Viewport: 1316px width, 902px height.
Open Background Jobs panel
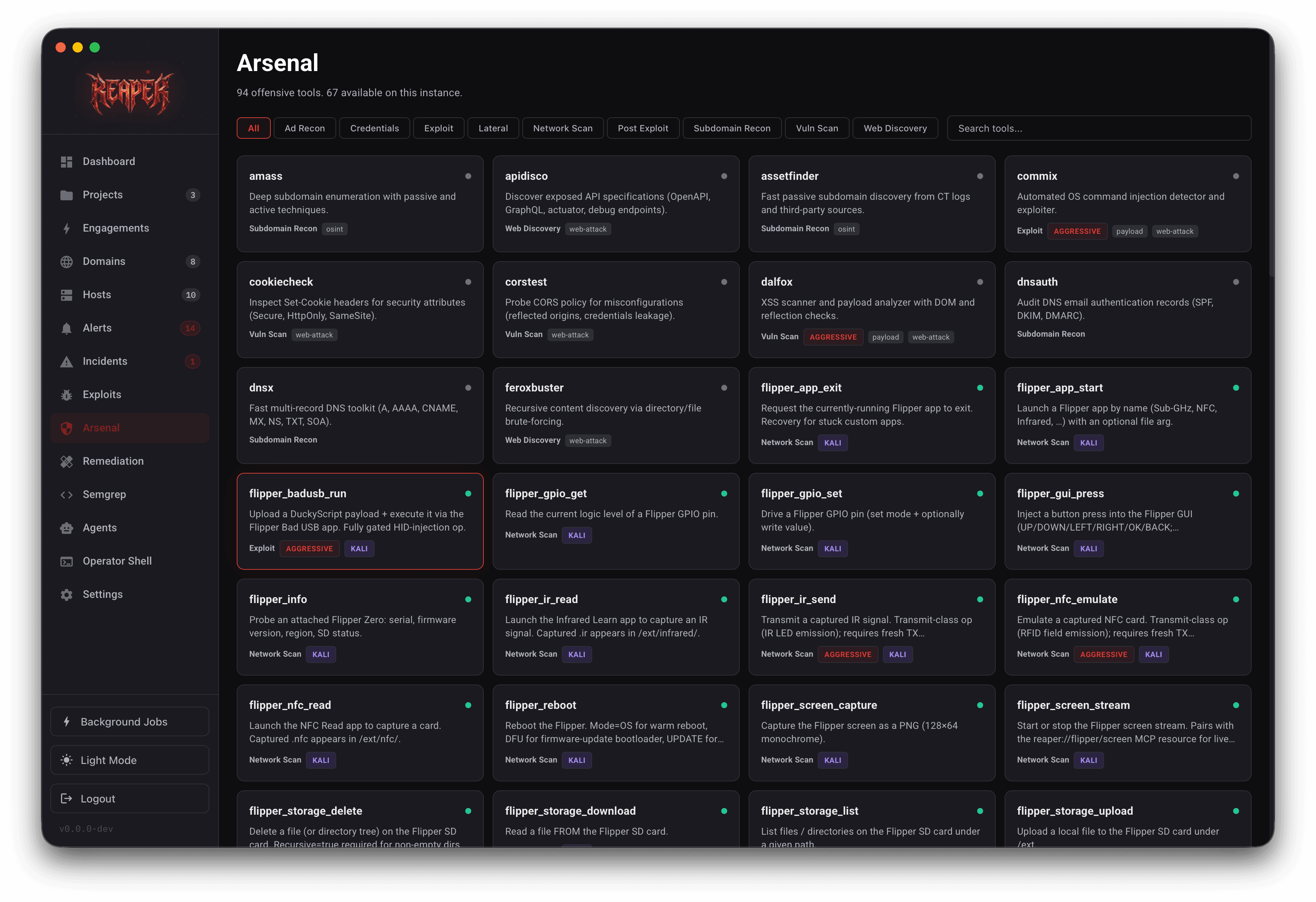click(130, 721)
